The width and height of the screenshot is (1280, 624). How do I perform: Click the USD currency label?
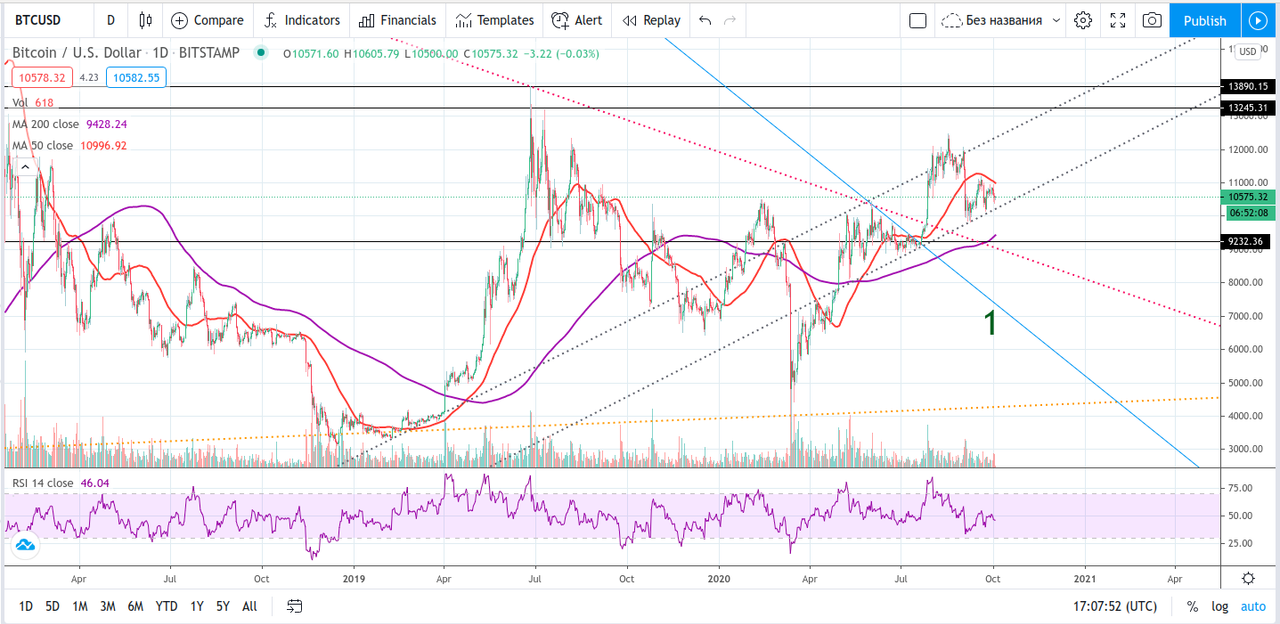[x=1248, y=52]
